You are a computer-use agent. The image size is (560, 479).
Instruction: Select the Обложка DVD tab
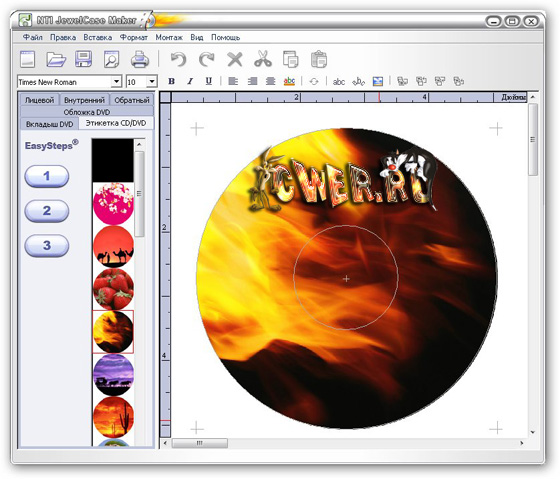tap(87, 112)
